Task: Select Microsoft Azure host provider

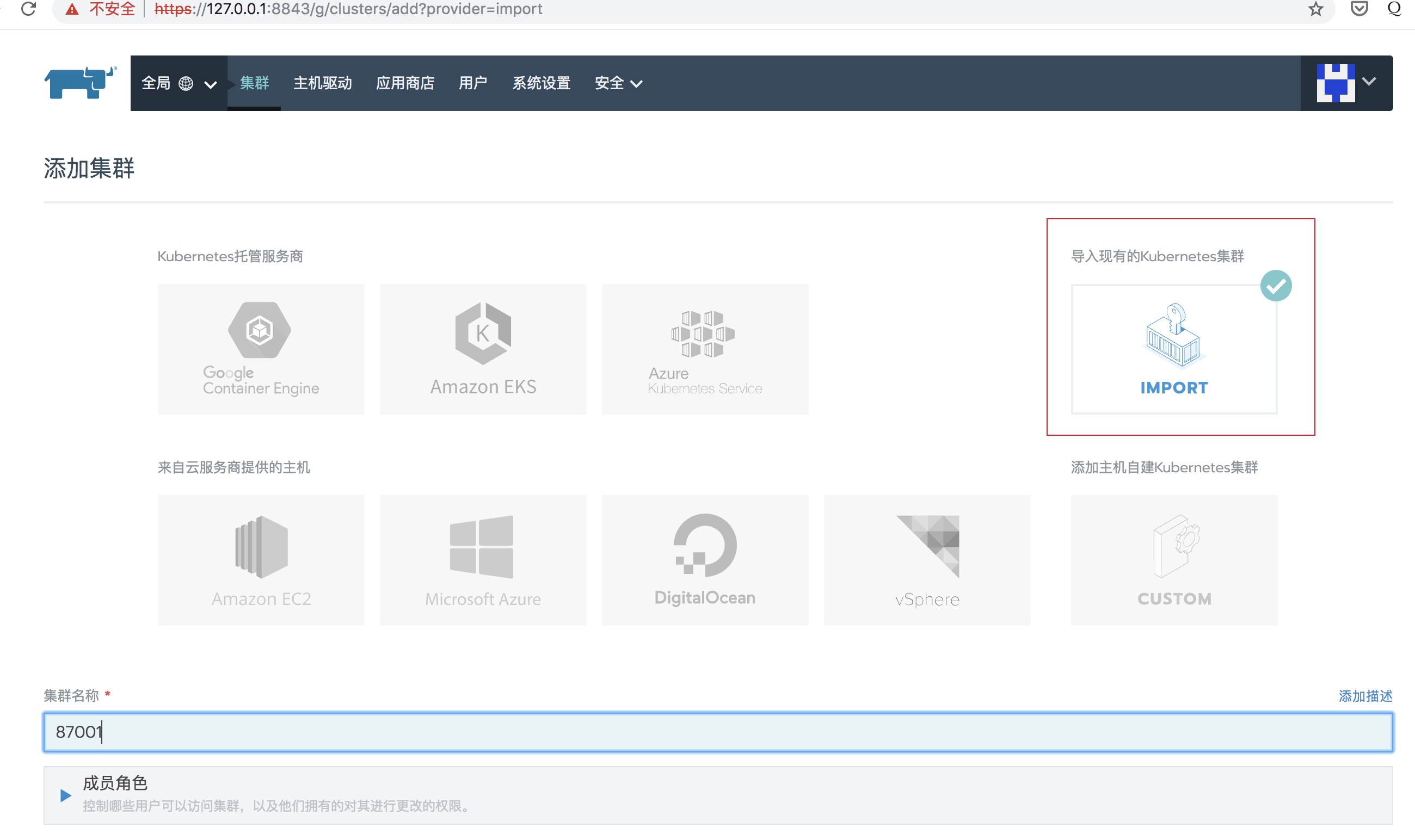Action: 483,560
